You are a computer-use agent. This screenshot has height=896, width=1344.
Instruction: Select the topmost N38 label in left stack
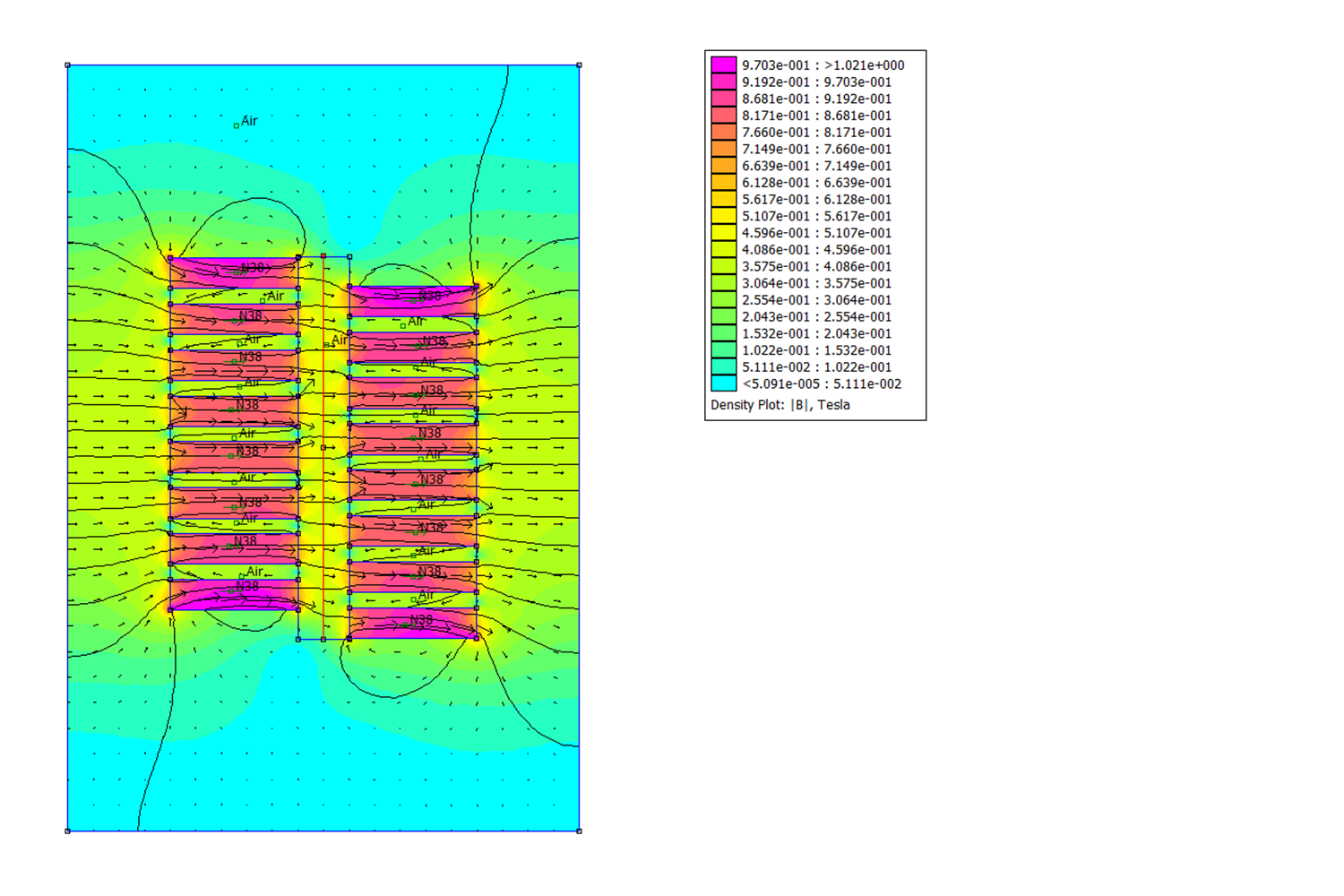[253, 268]
